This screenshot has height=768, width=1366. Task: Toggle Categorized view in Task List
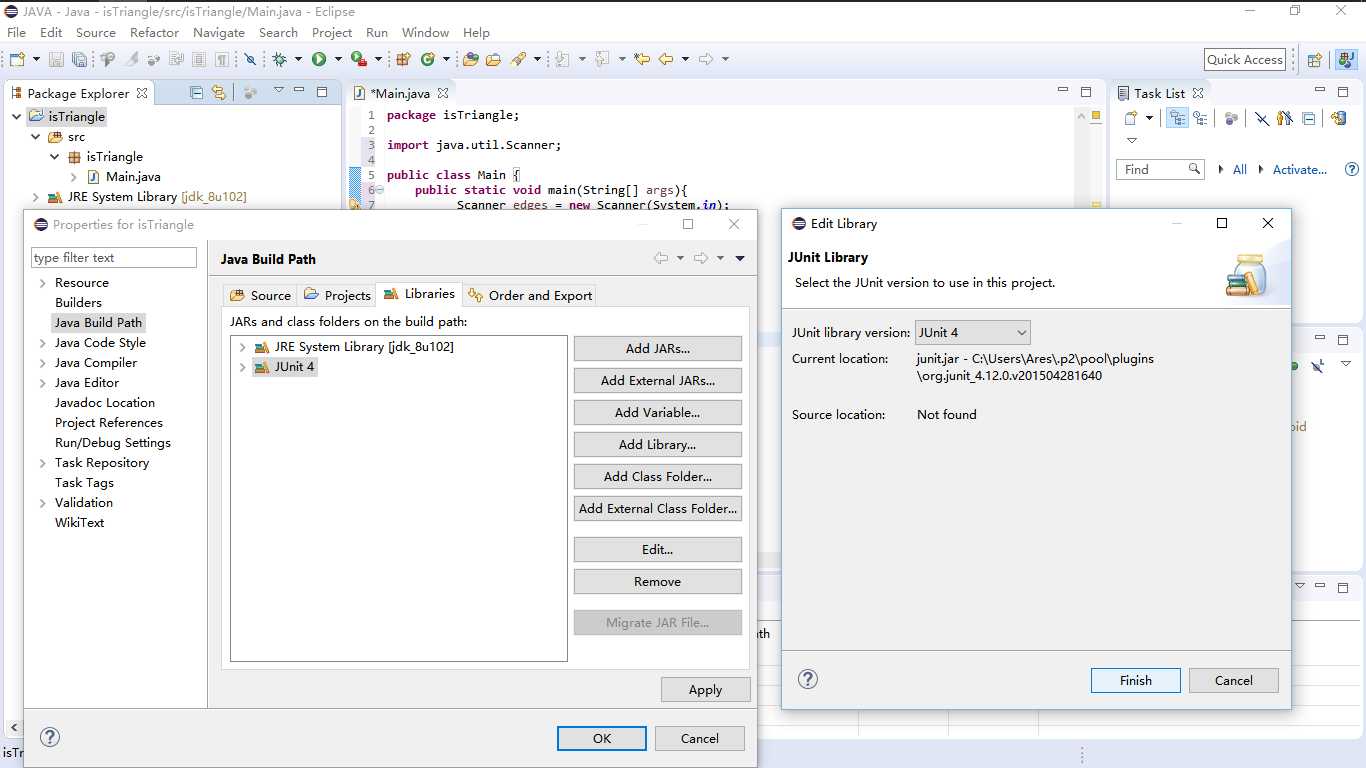(x=1177, y=118)
